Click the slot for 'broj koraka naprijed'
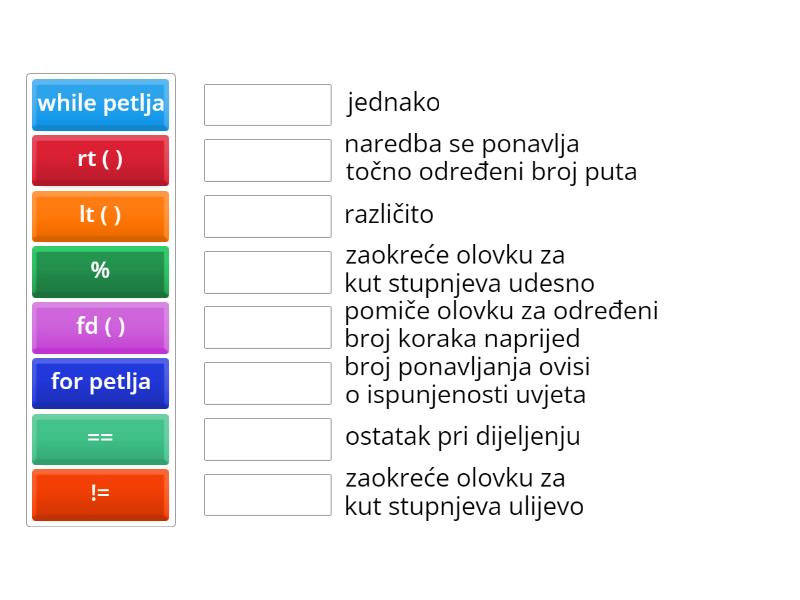Viewport: 800px width, 600px height. [x=267, y=327]
